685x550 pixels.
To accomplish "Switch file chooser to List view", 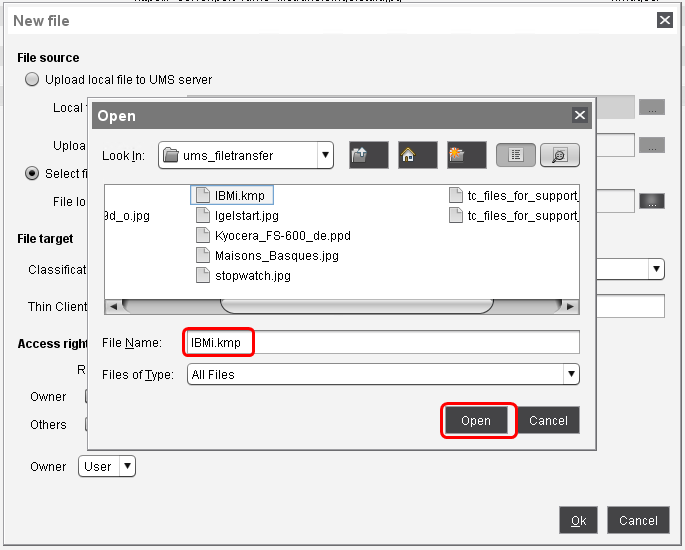I will tap(516, 155).
